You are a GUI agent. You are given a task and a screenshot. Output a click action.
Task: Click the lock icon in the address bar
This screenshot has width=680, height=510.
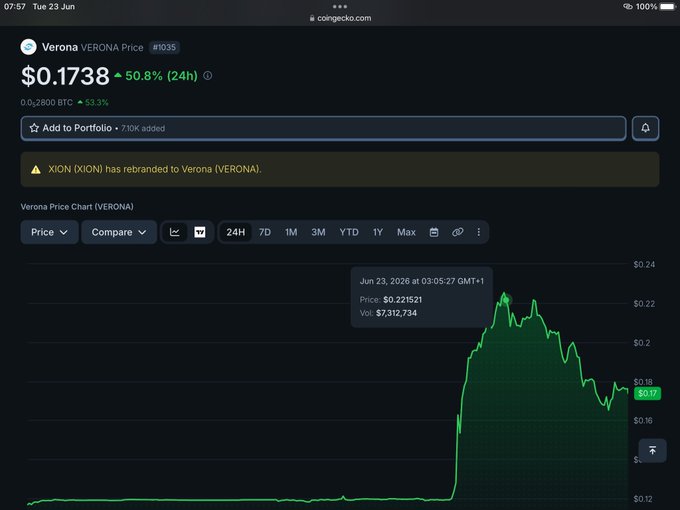point(312,18)
